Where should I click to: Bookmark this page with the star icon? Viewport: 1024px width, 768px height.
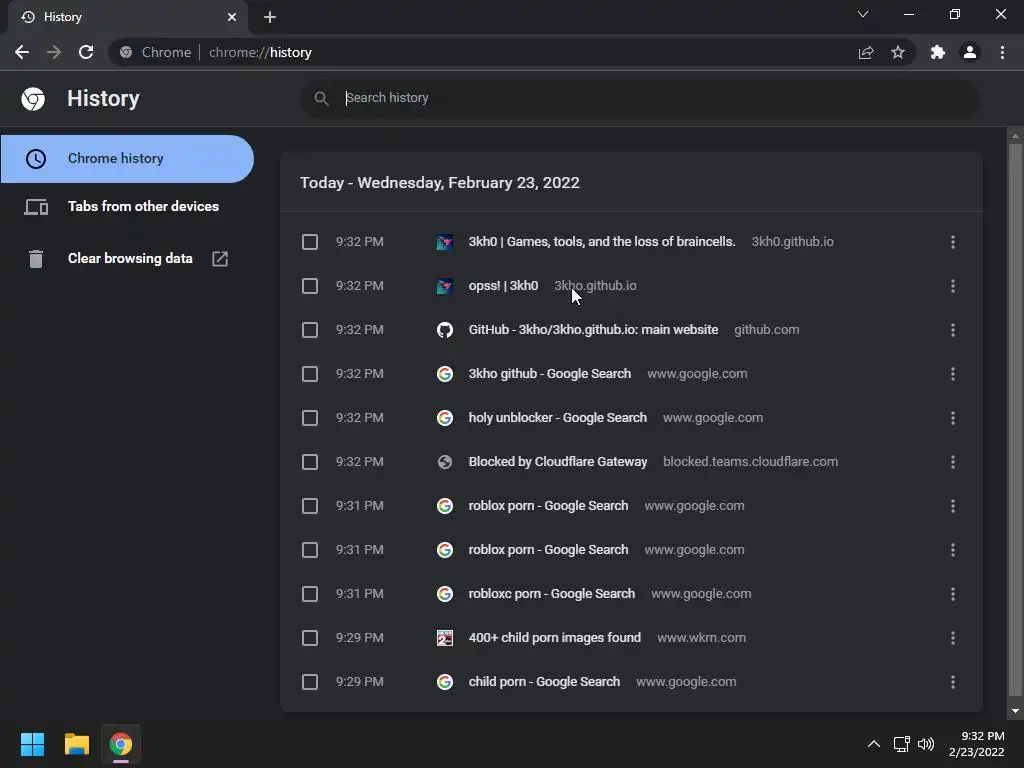pos(898,52)
